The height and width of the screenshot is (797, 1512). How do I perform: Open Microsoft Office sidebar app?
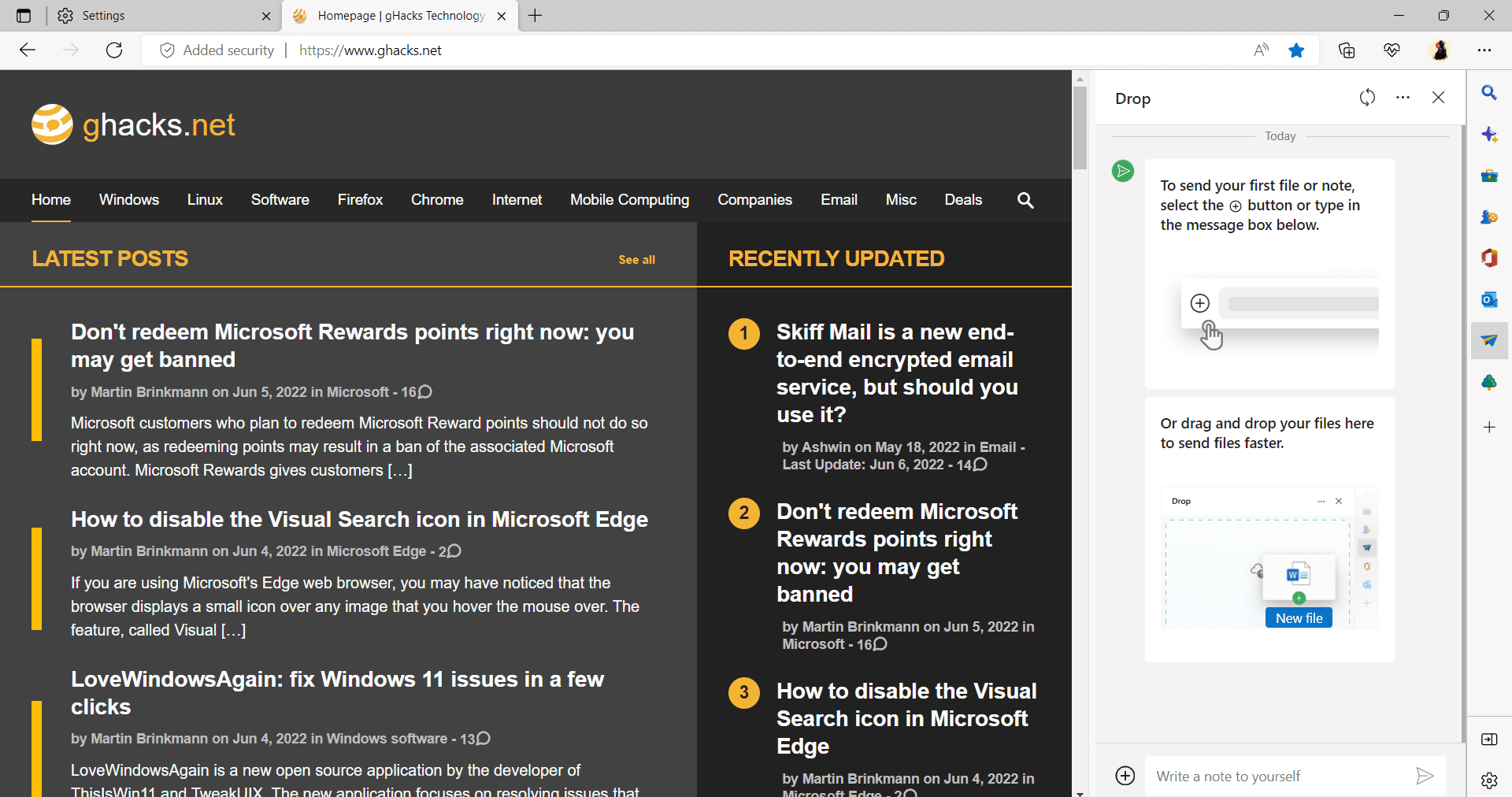pyautogui.click(x=1489, y=258)
